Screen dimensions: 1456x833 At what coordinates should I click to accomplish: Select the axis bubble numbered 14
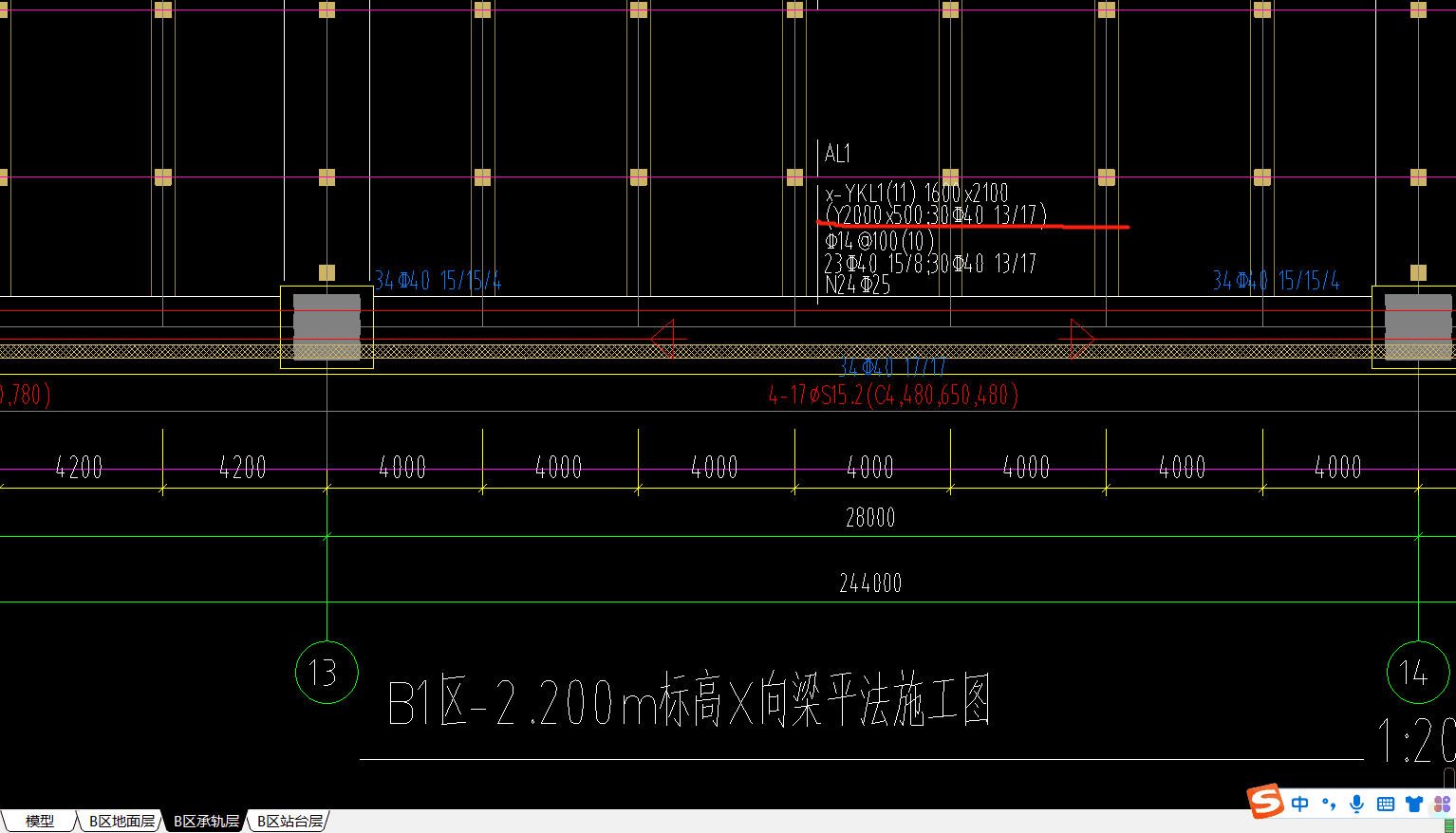[1418, 672]
